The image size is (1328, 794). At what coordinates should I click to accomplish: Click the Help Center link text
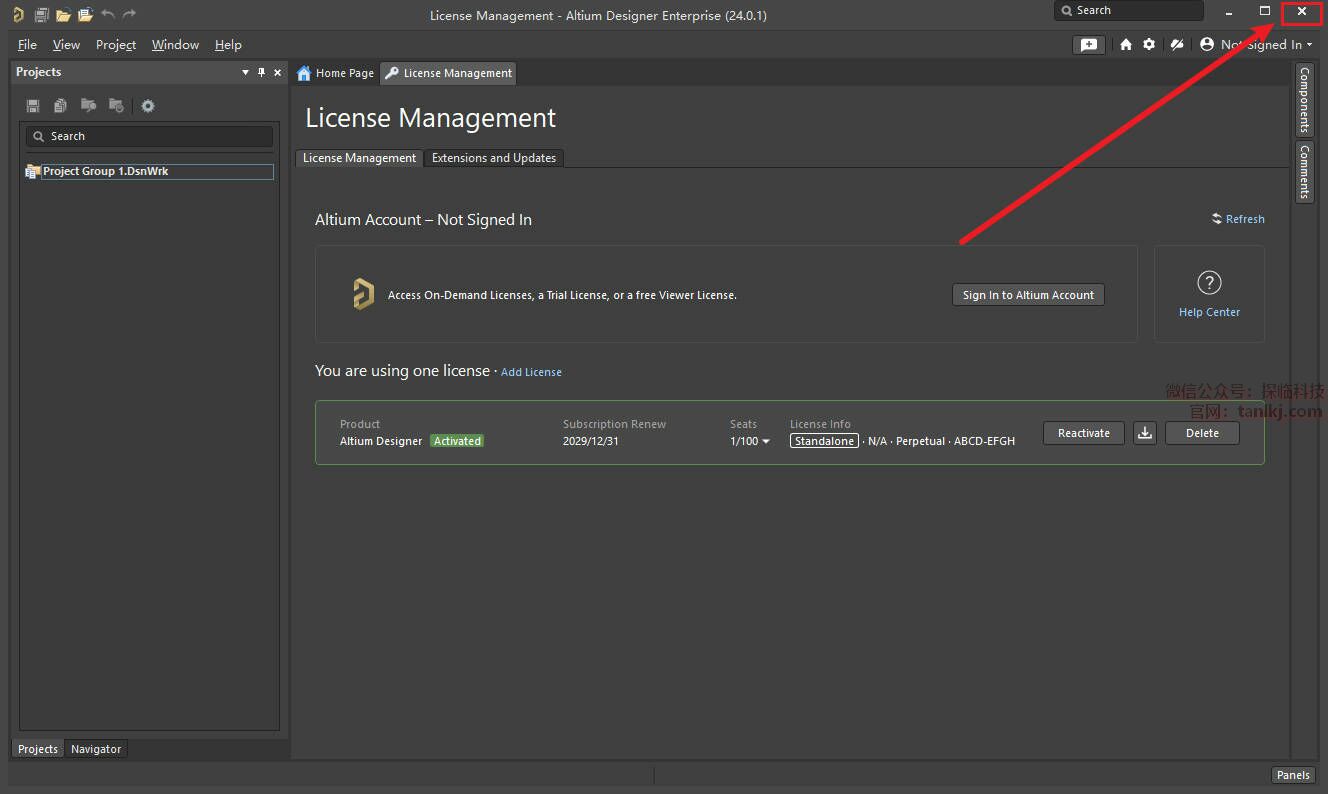[x=1209, y=312]
